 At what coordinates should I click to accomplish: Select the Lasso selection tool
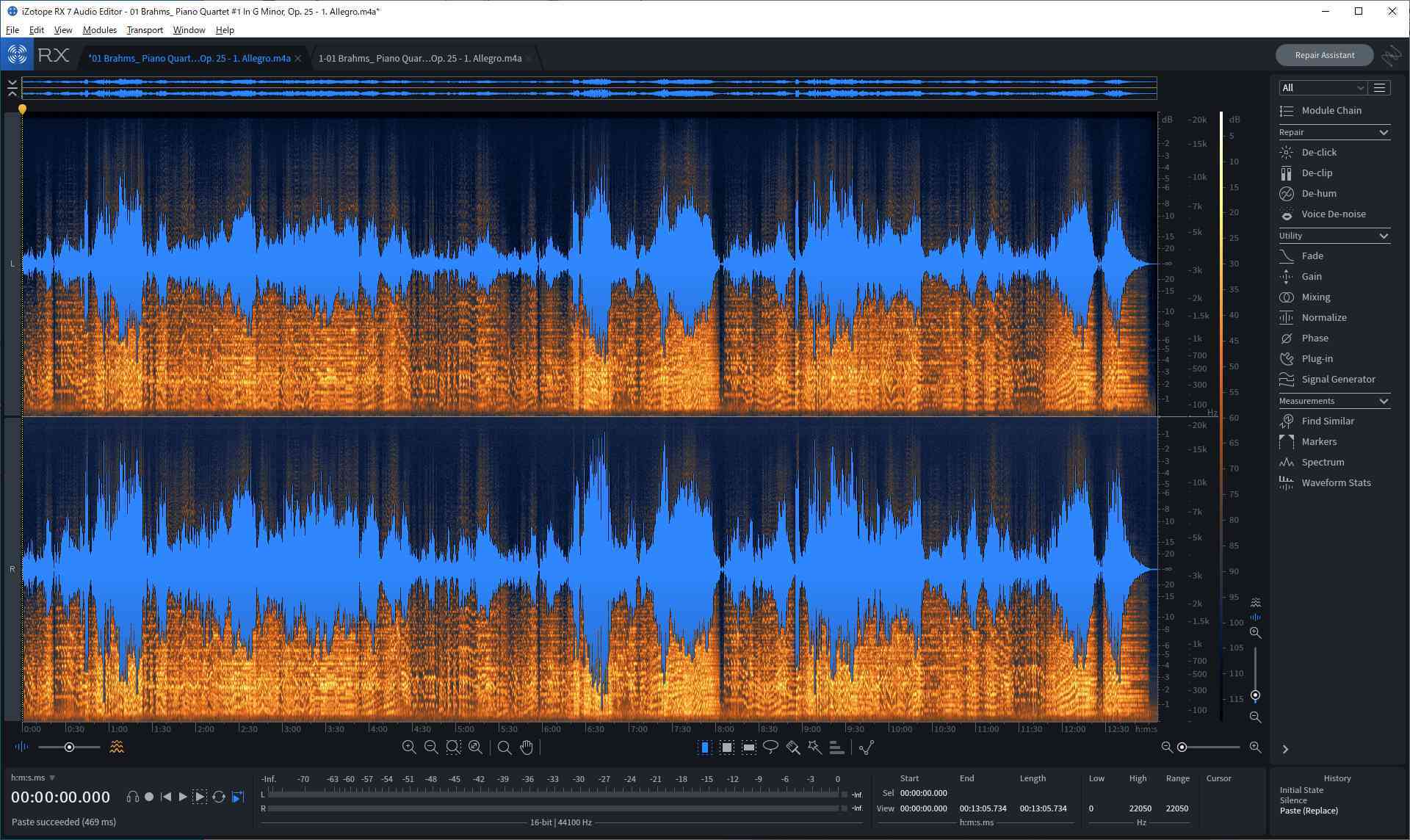pyautogui.click(x=770, y=747)
